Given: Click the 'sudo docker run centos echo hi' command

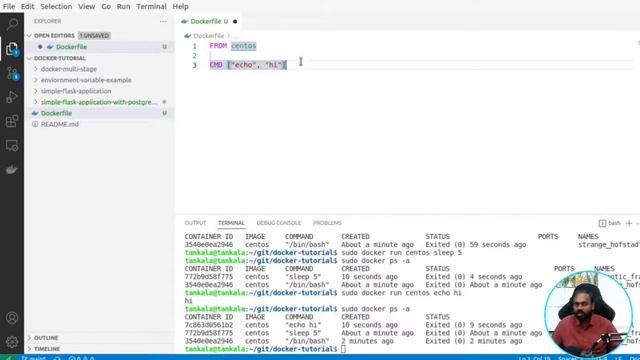Looking at the screenshot, I should [401, 293].
